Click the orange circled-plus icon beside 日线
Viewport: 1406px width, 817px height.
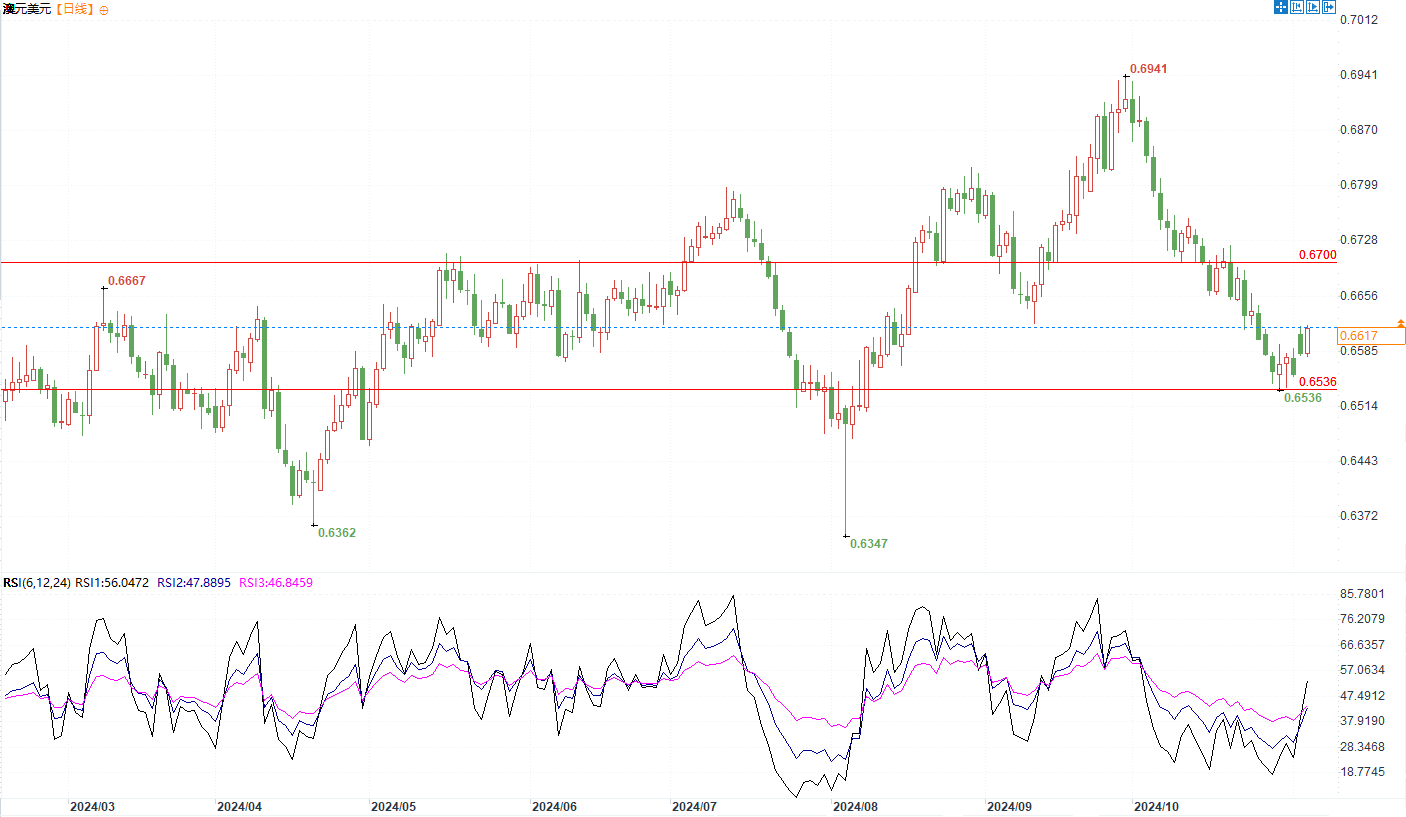(104, 9)
